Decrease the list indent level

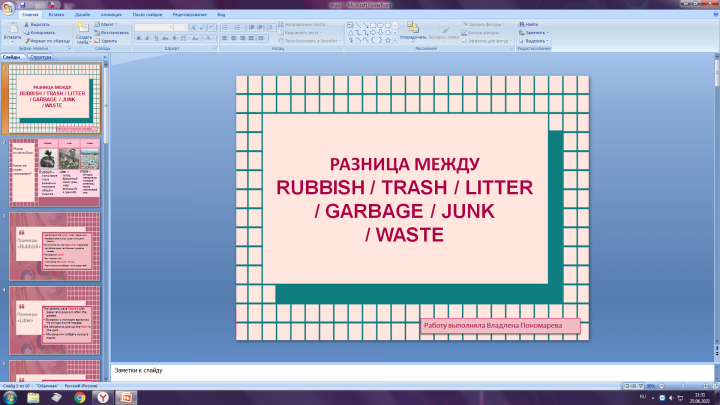click(252, 28)
